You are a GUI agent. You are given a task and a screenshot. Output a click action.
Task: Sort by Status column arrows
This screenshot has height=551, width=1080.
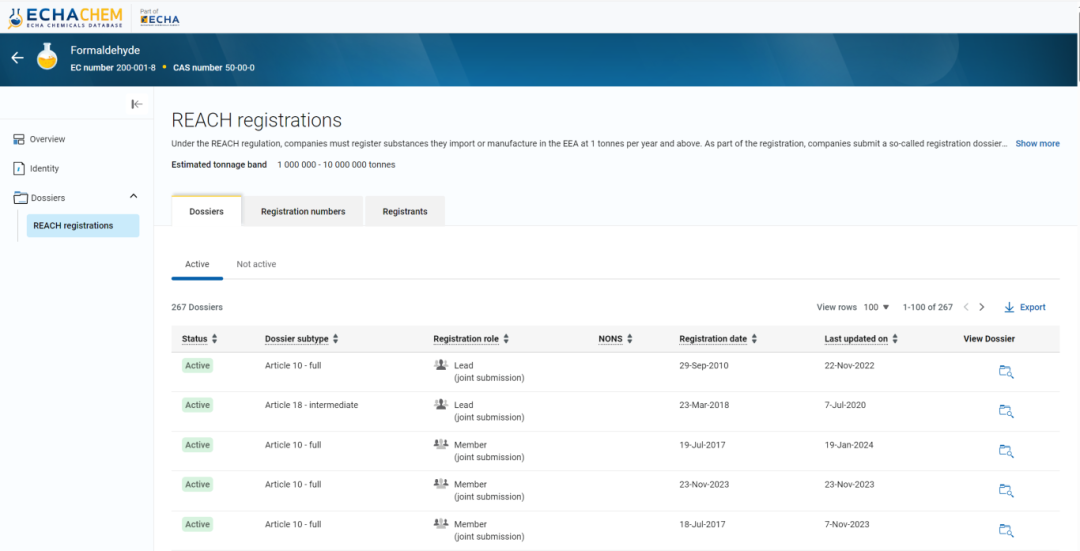(214, 339)
